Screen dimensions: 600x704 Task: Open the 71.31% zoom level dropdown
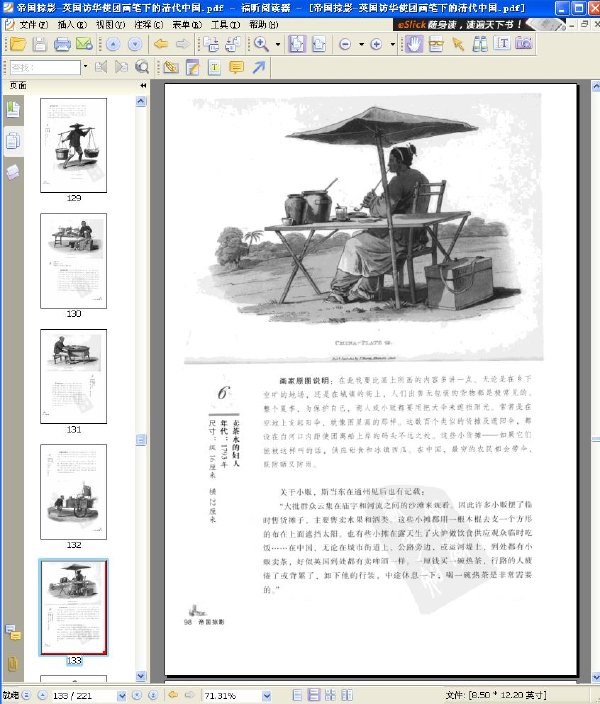[x=267, y=695]
